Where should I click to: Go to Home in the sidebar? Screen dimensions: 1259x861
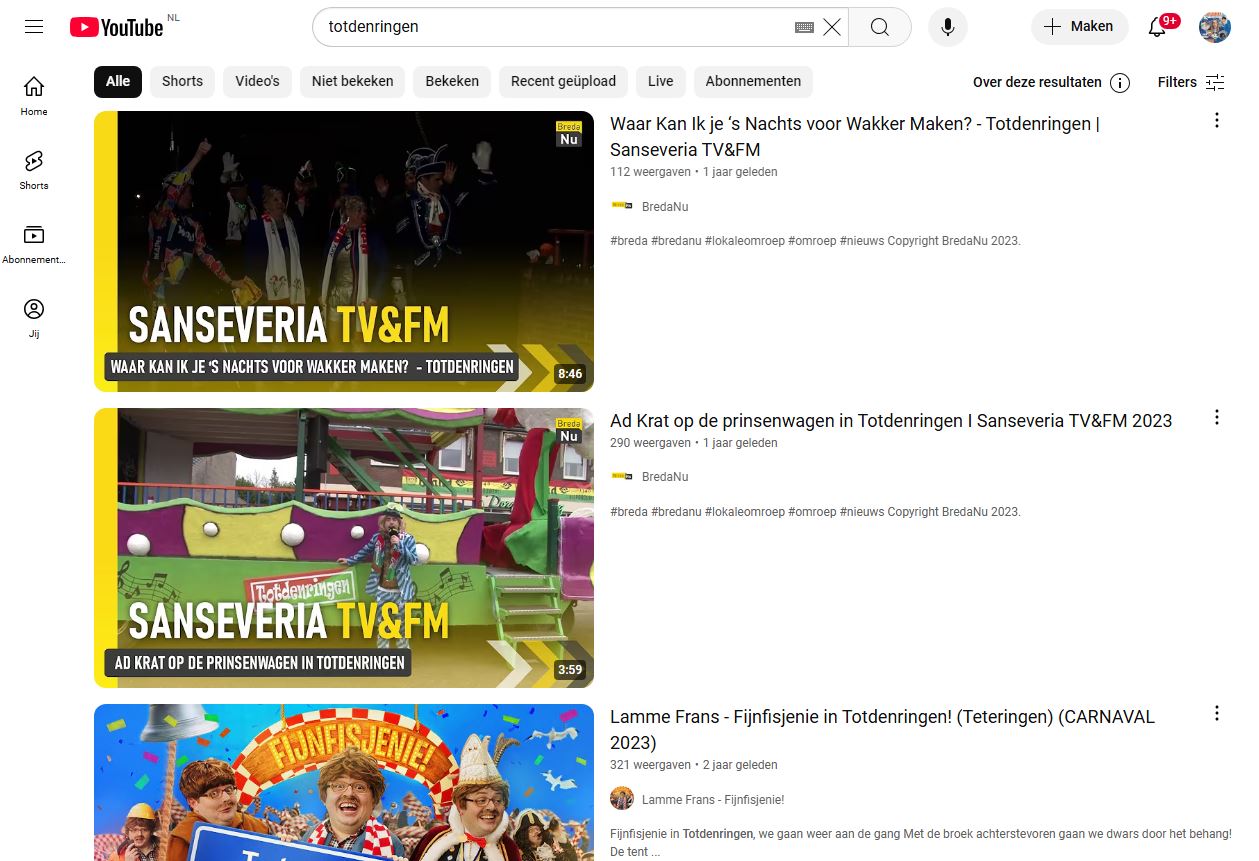click(x=34, y=96)
